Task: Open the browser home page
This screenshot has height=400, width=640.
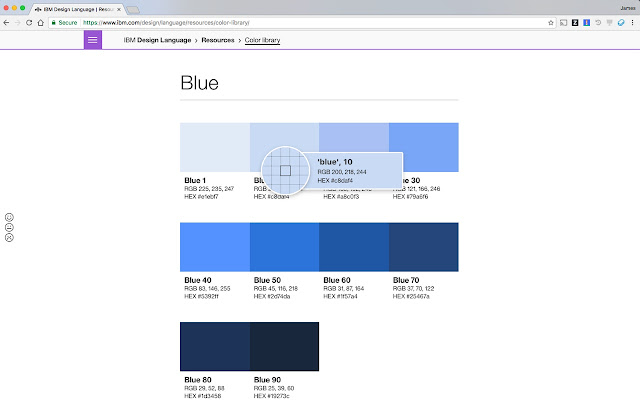Action: tap(40, 23)
